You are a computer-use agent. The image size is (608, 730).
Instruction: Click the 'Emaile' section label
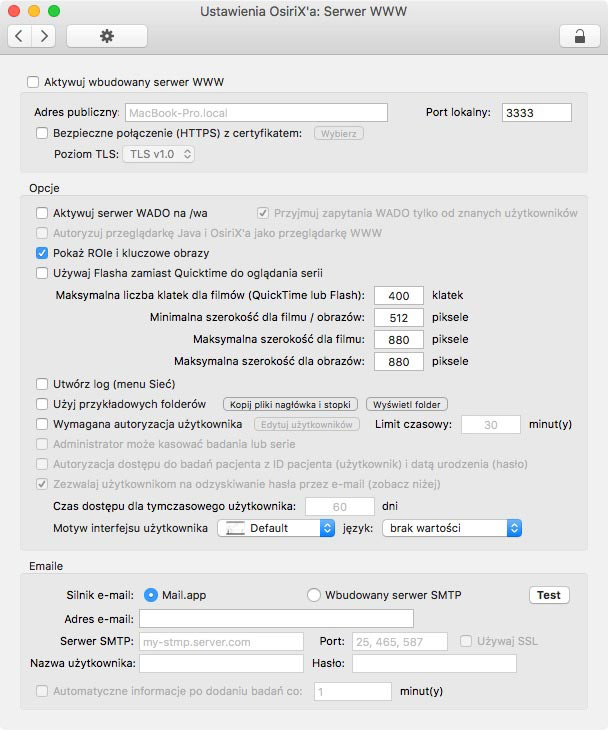[x=46, y=566]
